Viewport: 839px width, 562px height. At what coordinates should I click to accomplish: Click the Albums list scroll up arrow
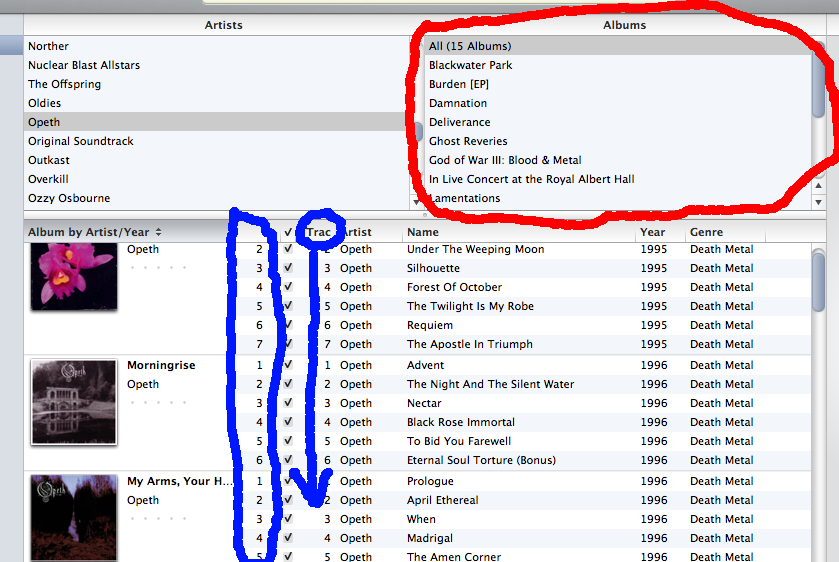click(818, 185)
